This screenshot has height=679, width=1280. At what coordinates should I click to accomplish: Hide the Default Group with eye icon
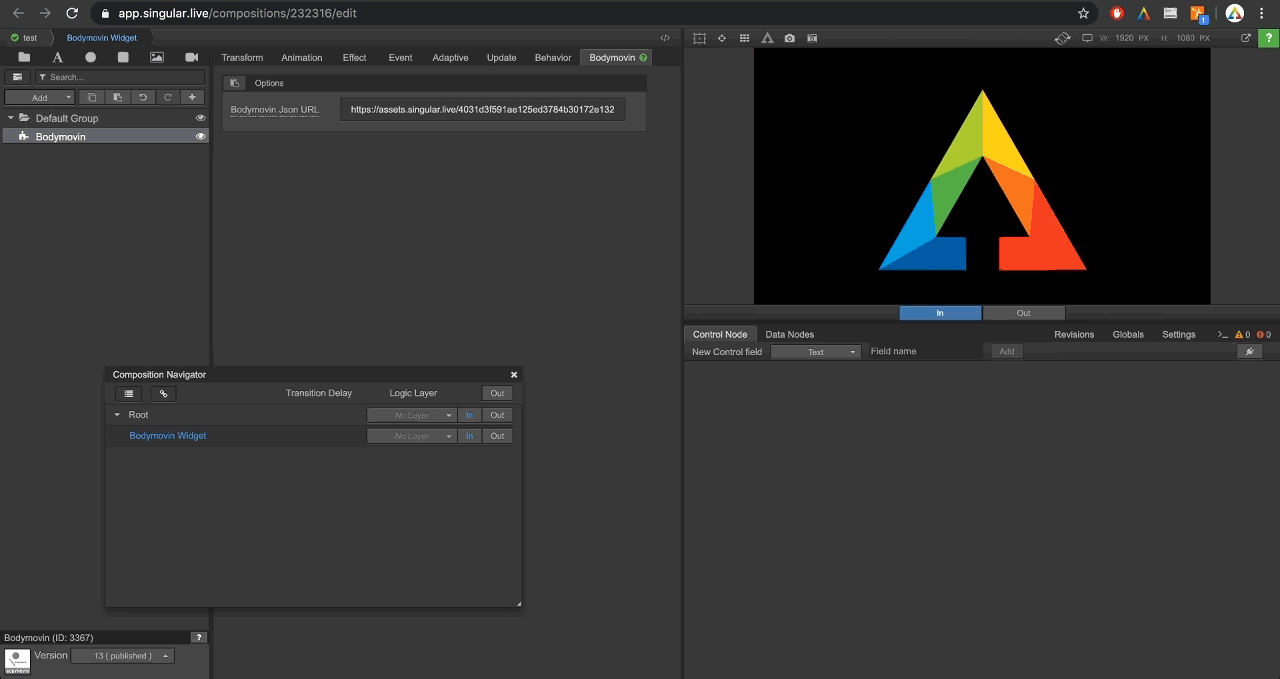[x=200, y=118]
